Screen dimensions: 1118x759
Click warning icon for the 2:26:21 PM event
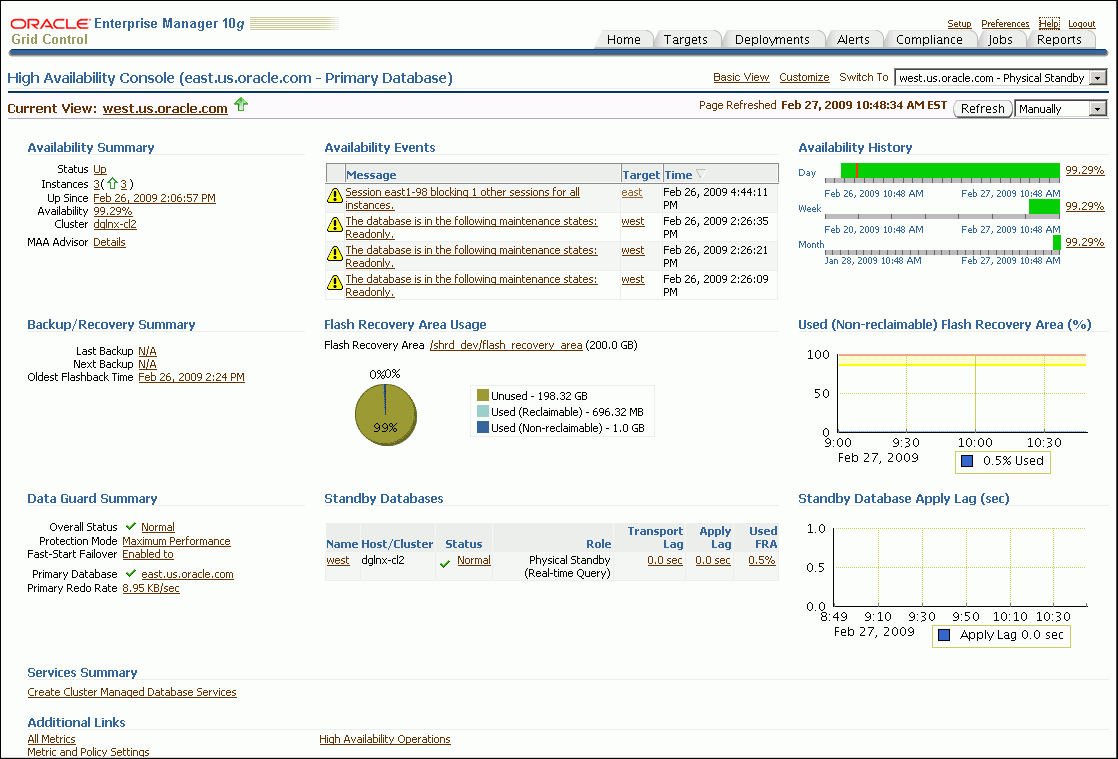tap(334, 253)
